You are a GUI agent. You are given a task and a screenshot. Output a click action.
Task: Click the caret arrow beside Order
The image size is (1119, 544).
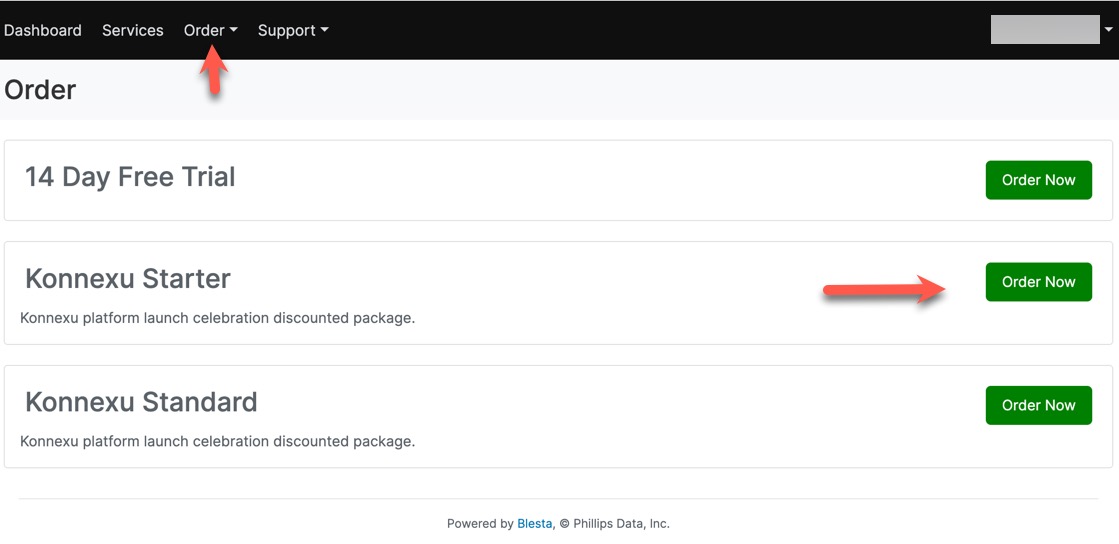point(234,31)
